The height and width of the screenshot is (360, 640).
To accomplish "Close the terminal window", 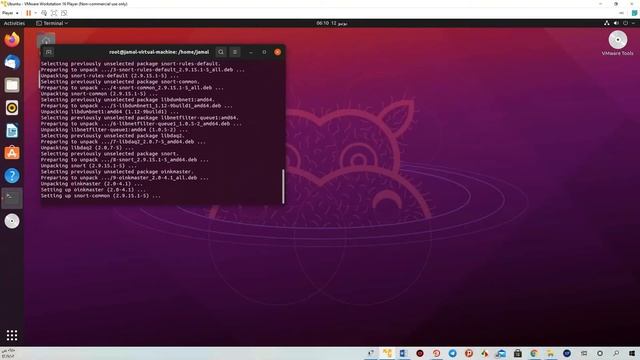I will tap(278, 52).
